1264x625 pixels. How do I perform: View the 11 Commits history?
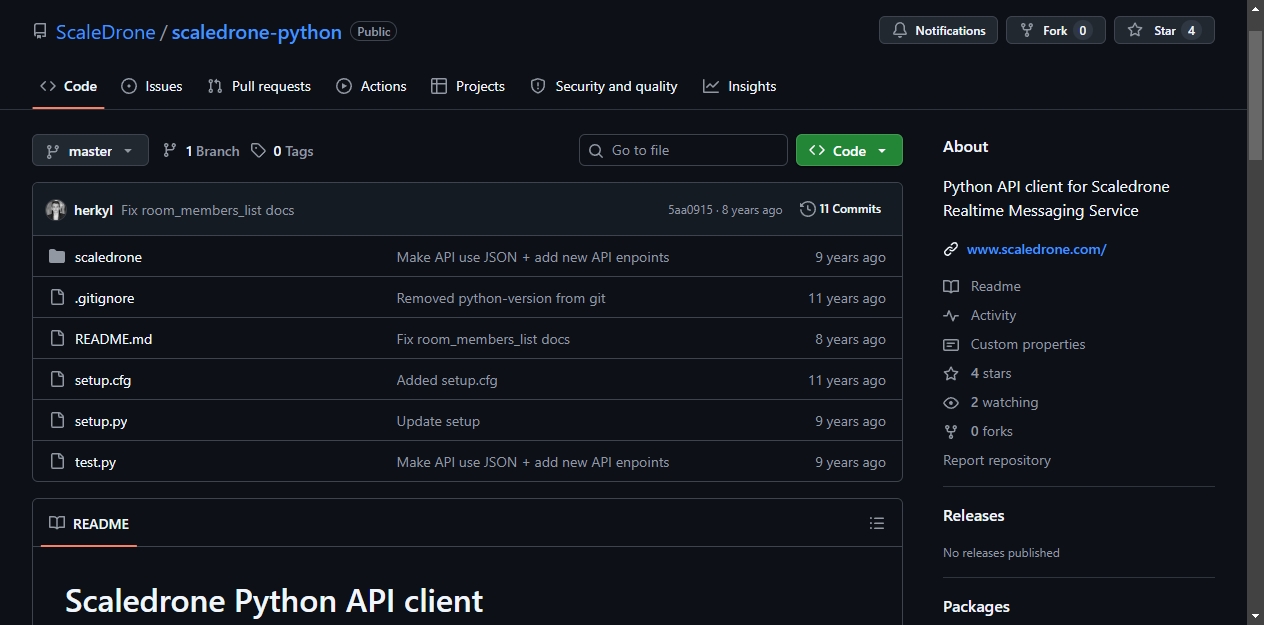[841, 209]
